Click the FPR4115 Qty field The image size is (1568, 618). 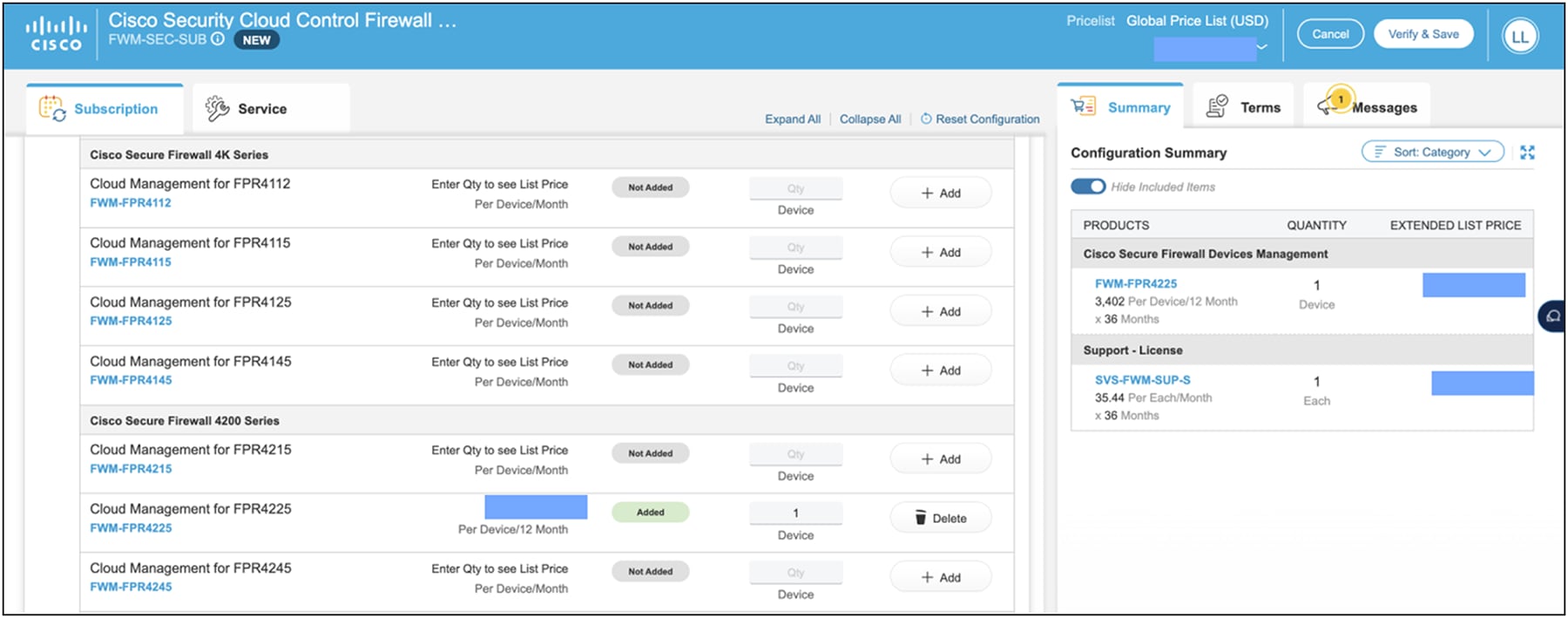pos(795,248)
